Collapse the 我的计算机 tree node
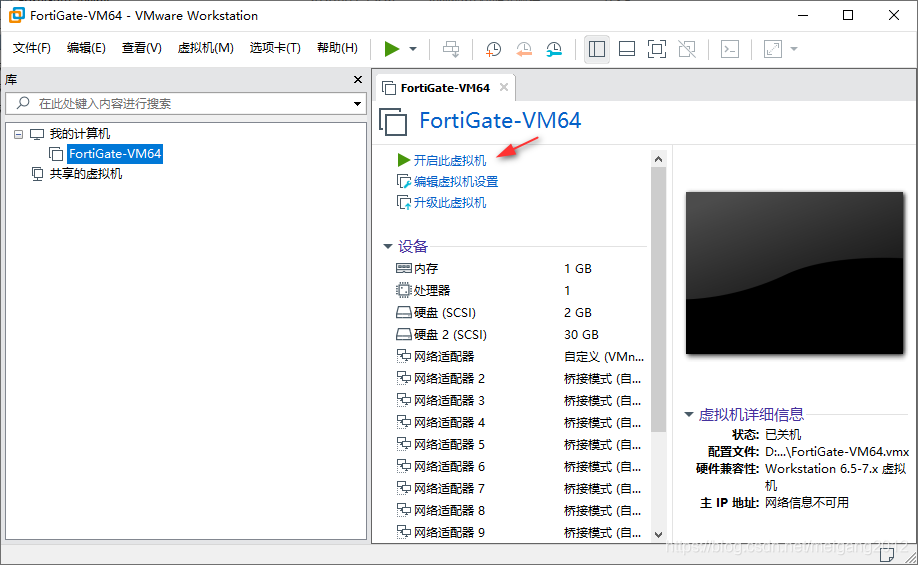 [x=18, y=134]
